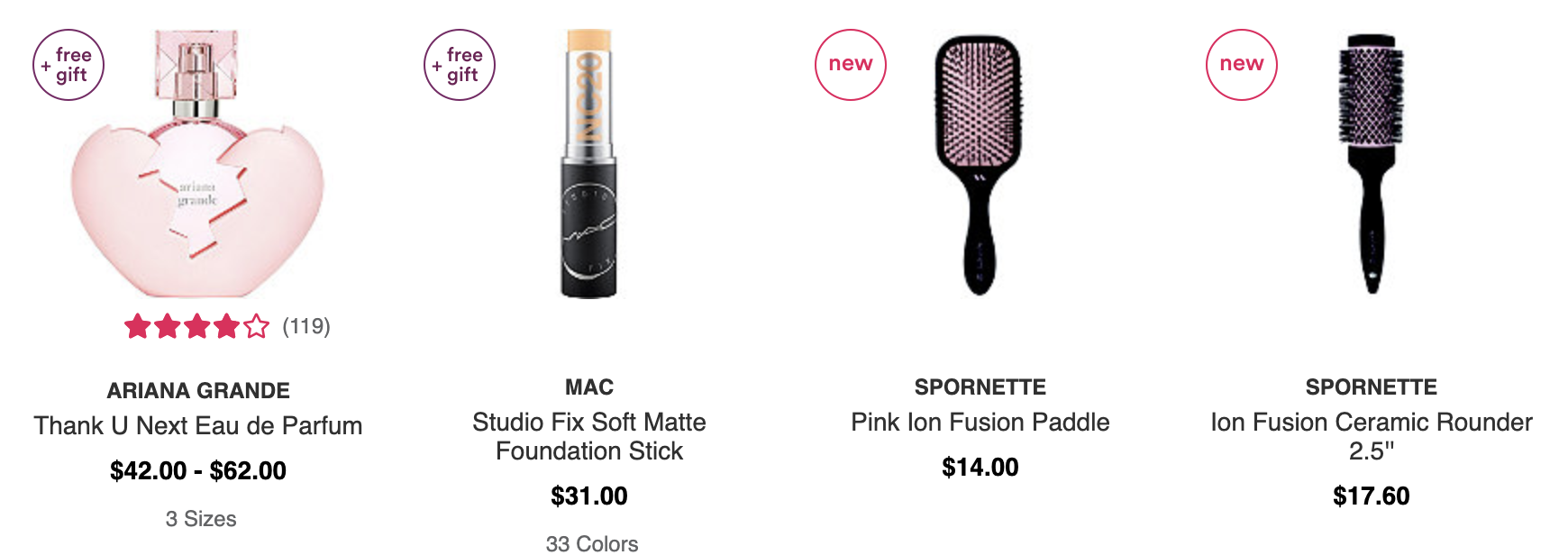The image size is (1568, 555).
Task: Click the SPORNETTE brand above Pink Ion Fusion Paddle
Action: [x=980, y=387]
